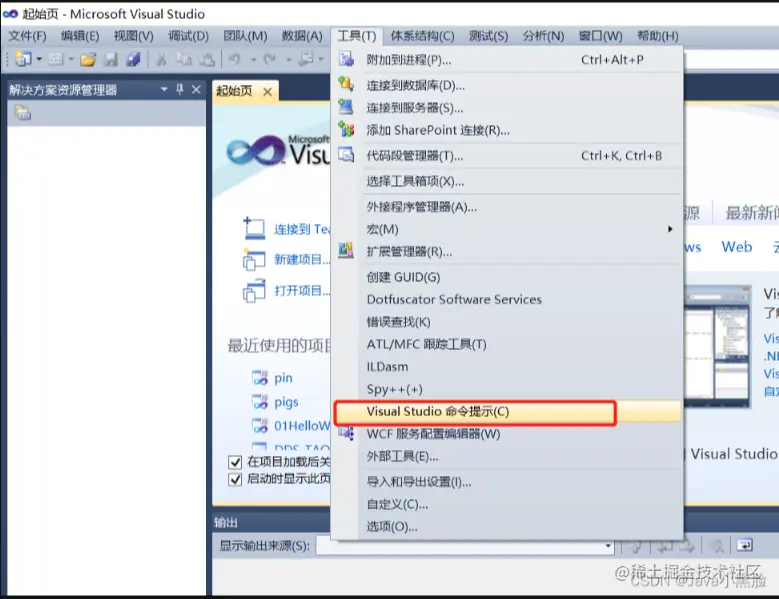Choose 选项(O)... from Tools menu
This screenshot has height=599, width=779.
coord(508,526)
